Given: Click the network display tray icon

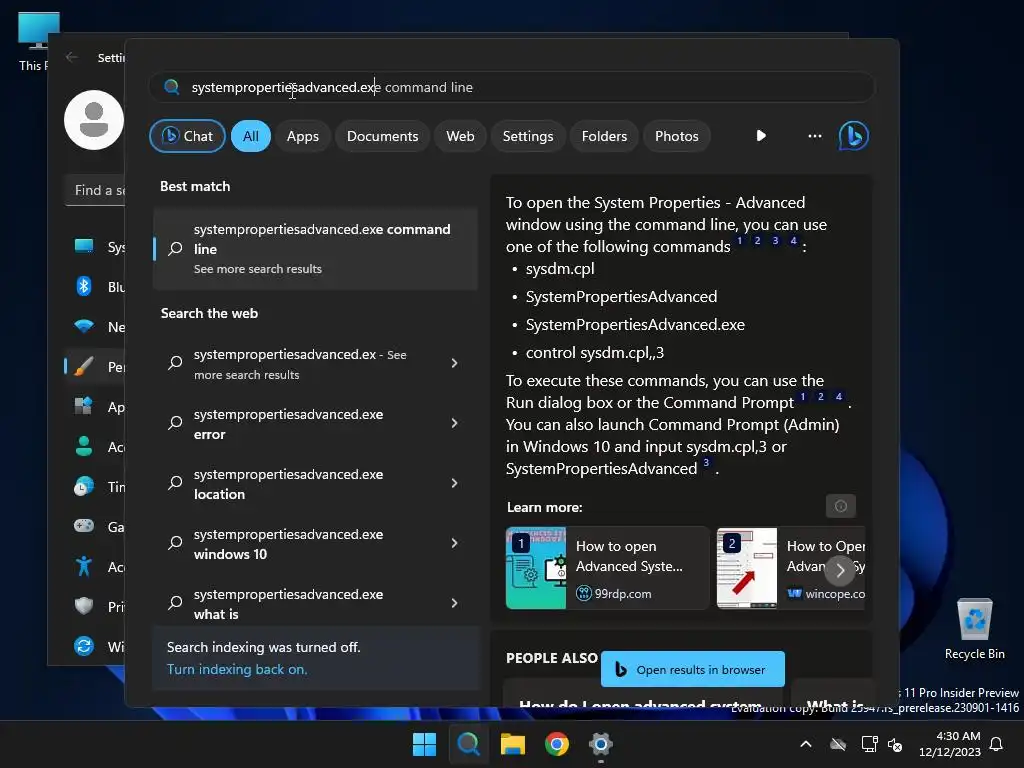Looking at the screenshot, I should pyautogui.click(x=869, y=744).
